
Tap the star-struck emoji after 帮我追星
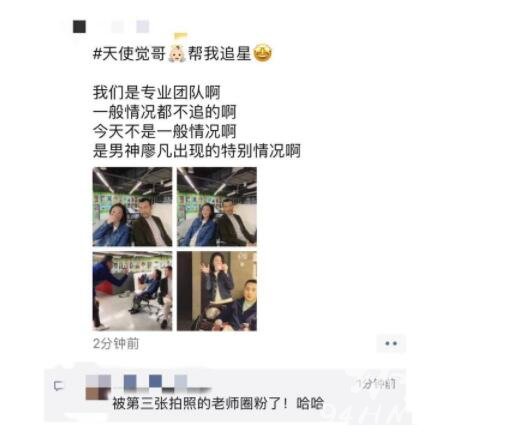(x=262, y=53)
